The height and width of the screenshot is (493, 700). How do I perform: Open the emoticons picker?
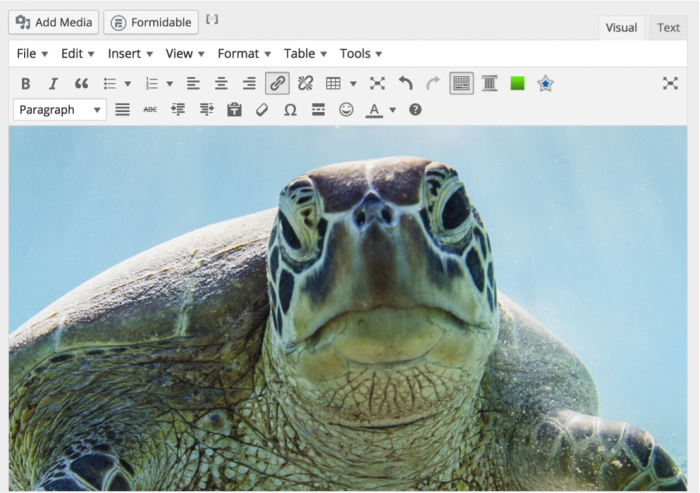346,110
